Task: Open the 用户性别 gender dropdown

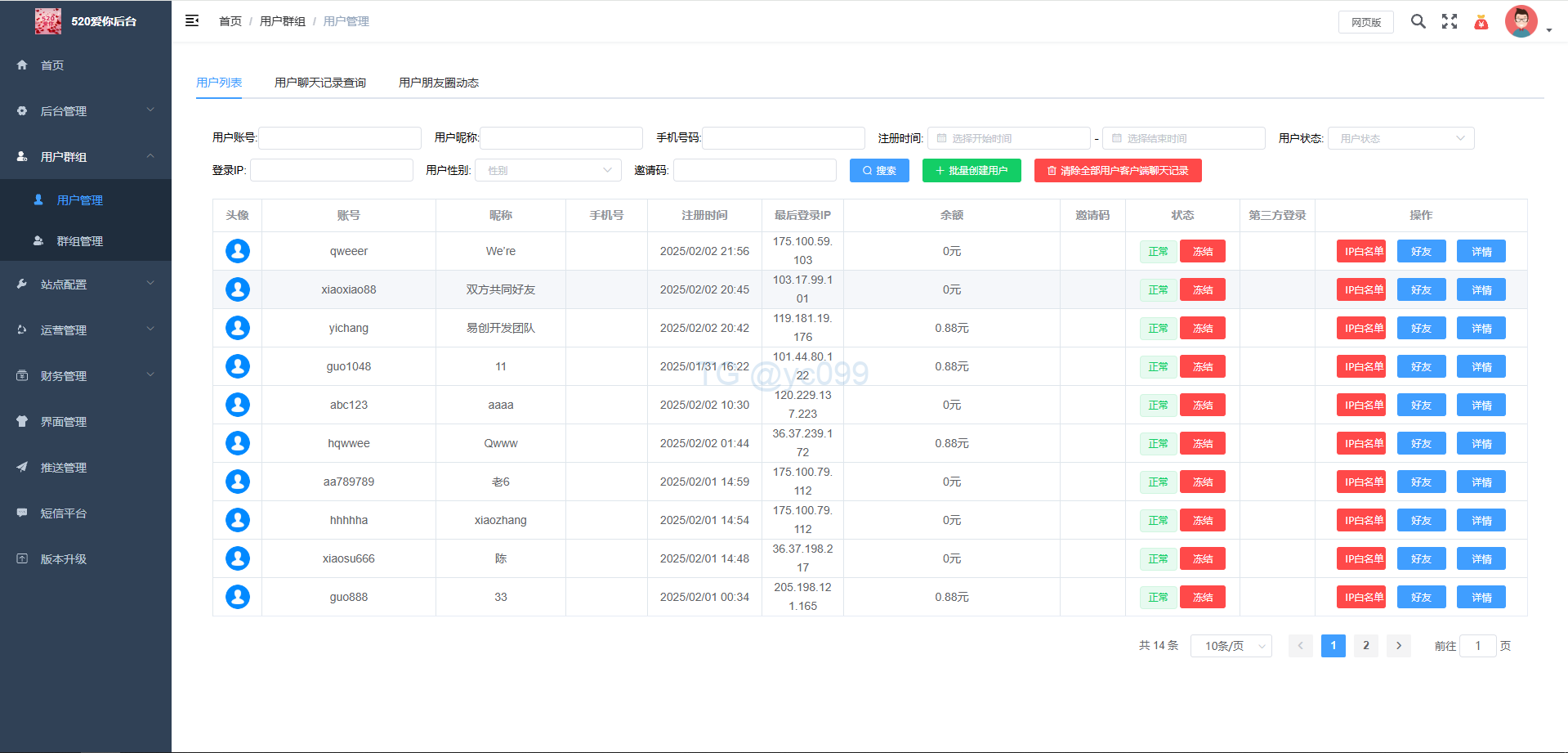Action: point(547,170)
